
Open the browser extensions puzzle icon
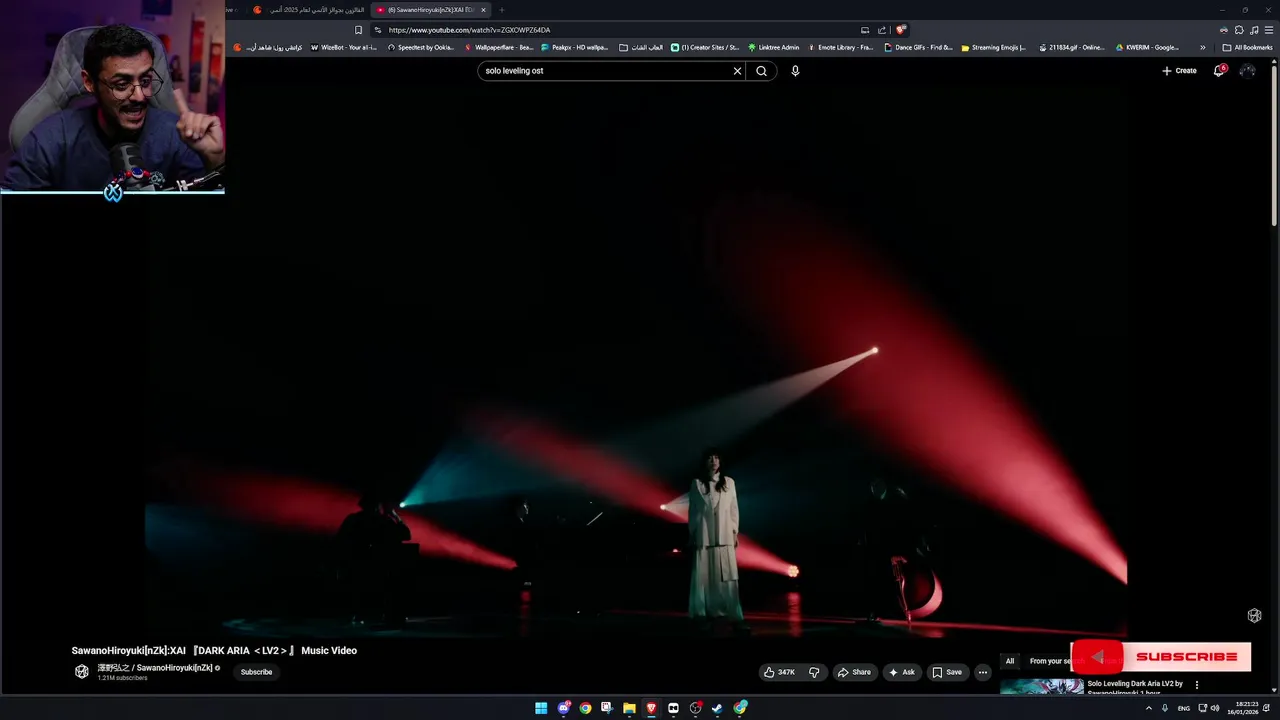tap(1238, 30)
